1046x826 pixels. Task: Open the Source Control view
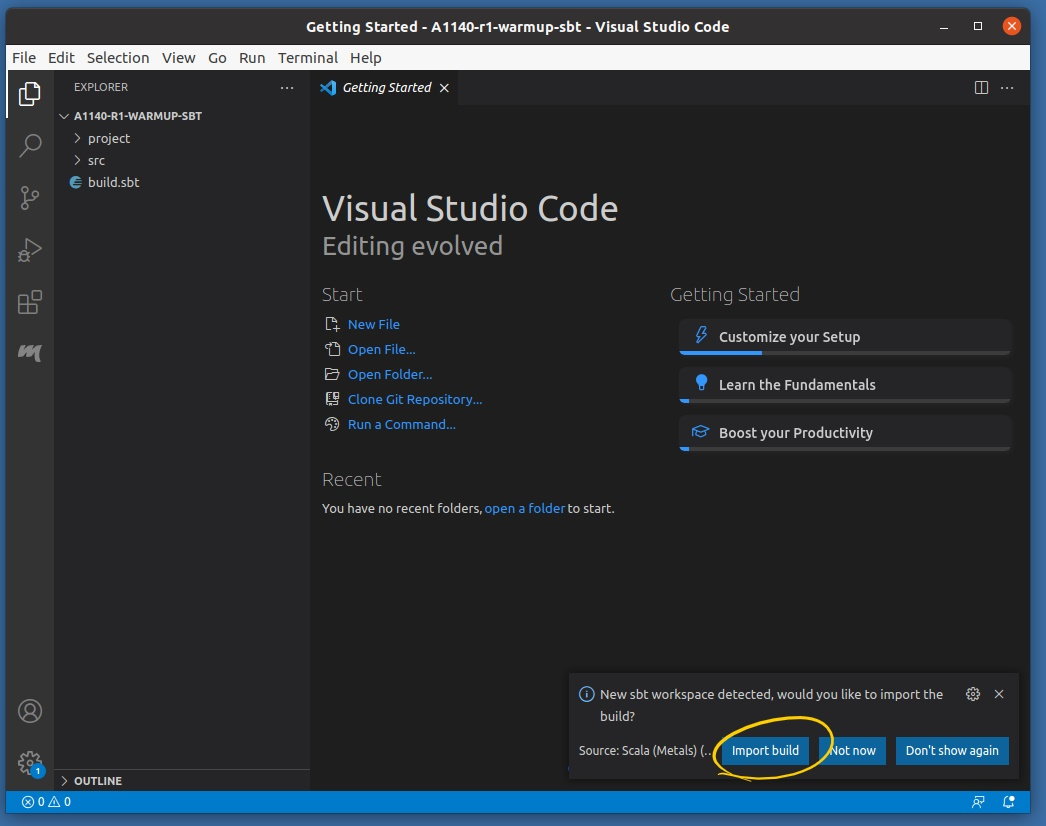[x=30, y=198]
